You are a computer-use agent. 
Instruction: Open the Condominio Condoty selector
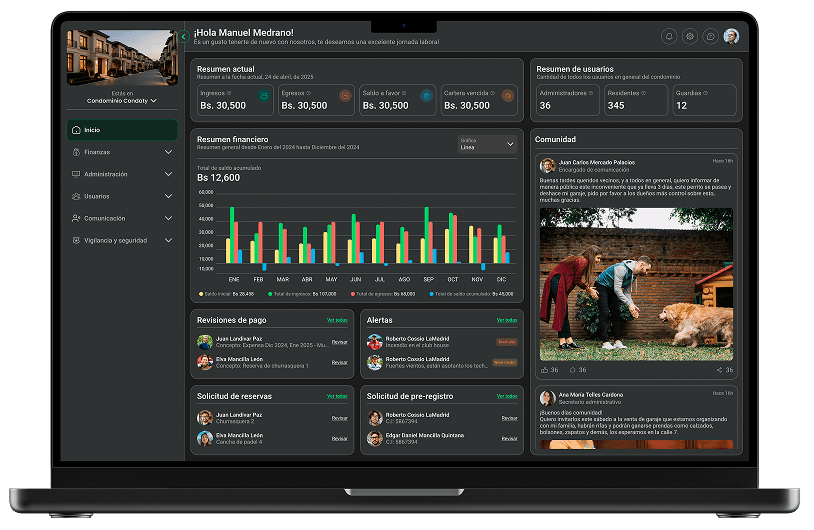(122, 101)
